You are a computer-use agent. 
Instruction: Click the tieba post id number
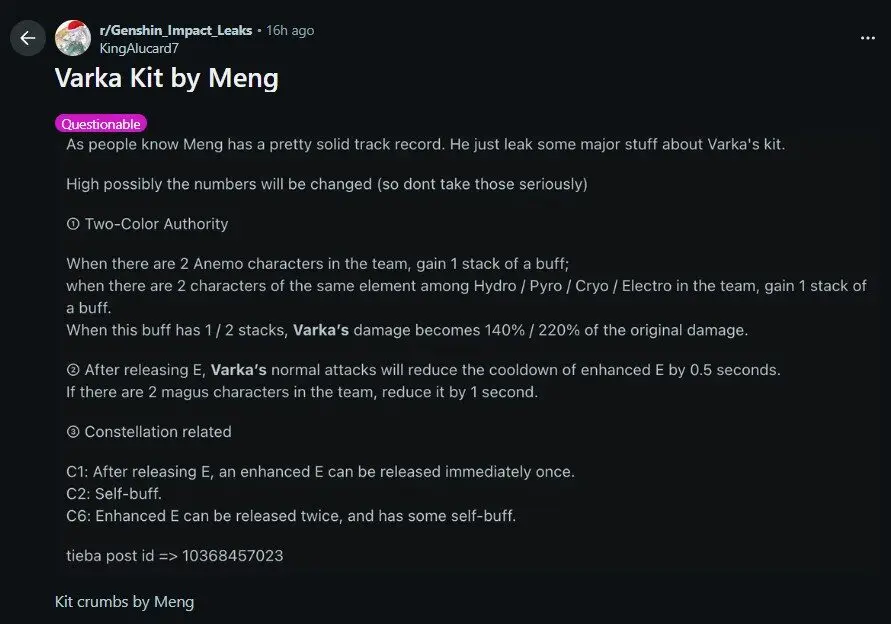pyautogui.click(x=235, y=555)
